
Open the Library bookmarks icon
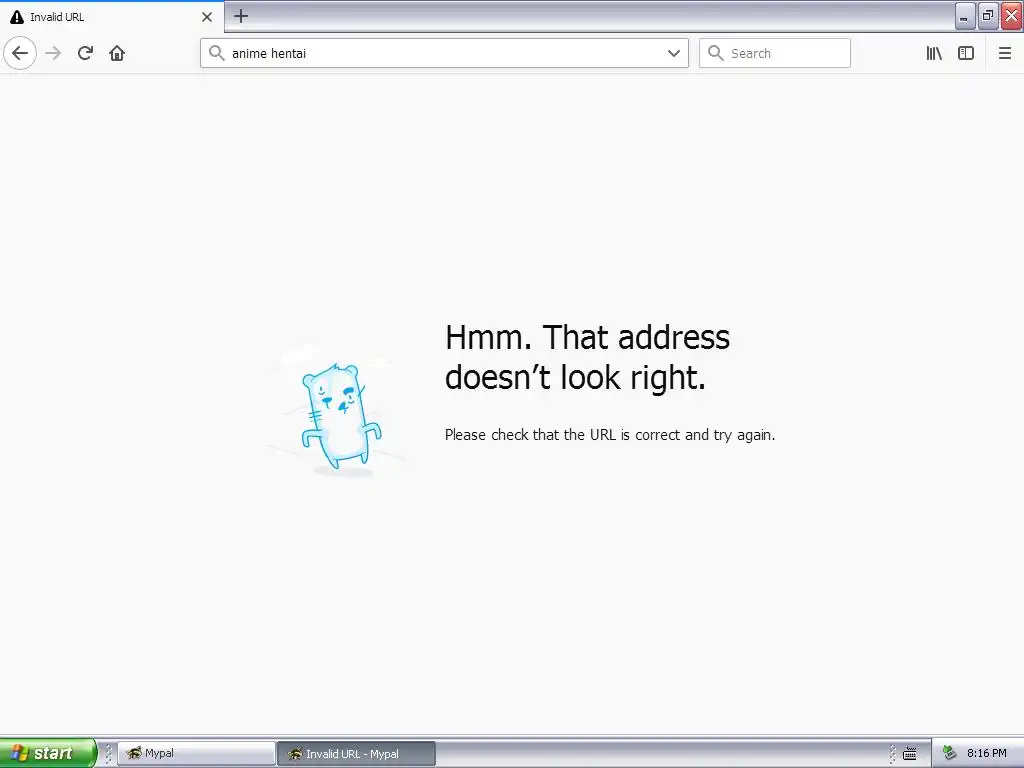tap(934, 53)
